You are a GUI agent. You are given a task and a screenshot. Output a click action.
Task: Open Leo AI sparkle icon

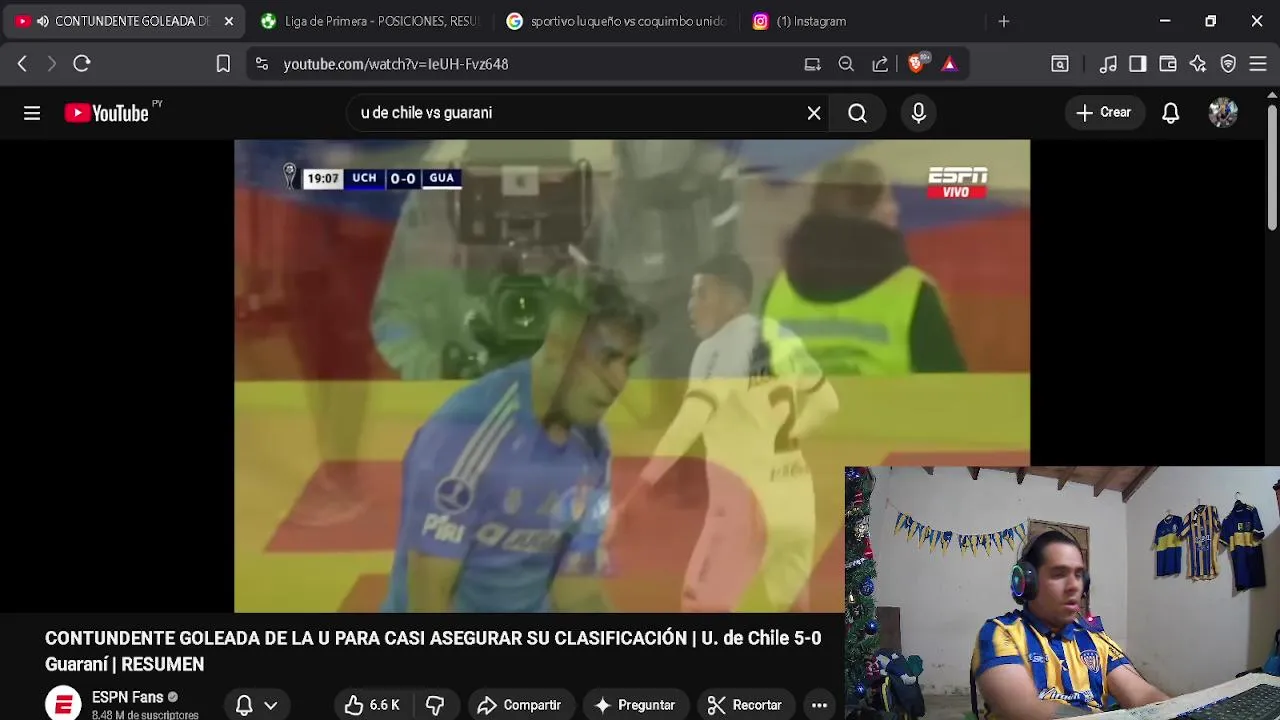[x=1198, y=64]
